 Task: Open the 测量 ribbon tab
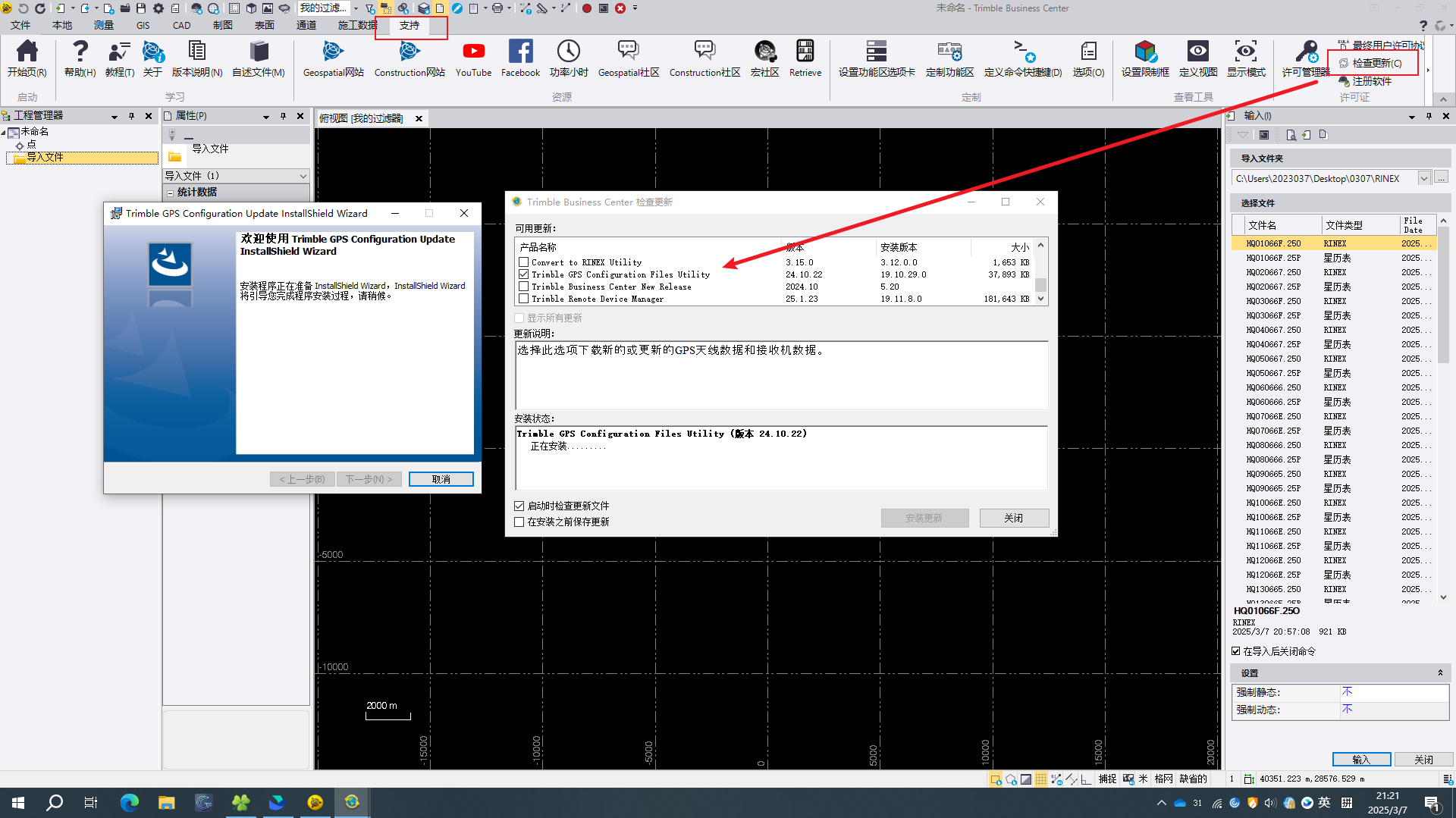[x=103, y=25]
